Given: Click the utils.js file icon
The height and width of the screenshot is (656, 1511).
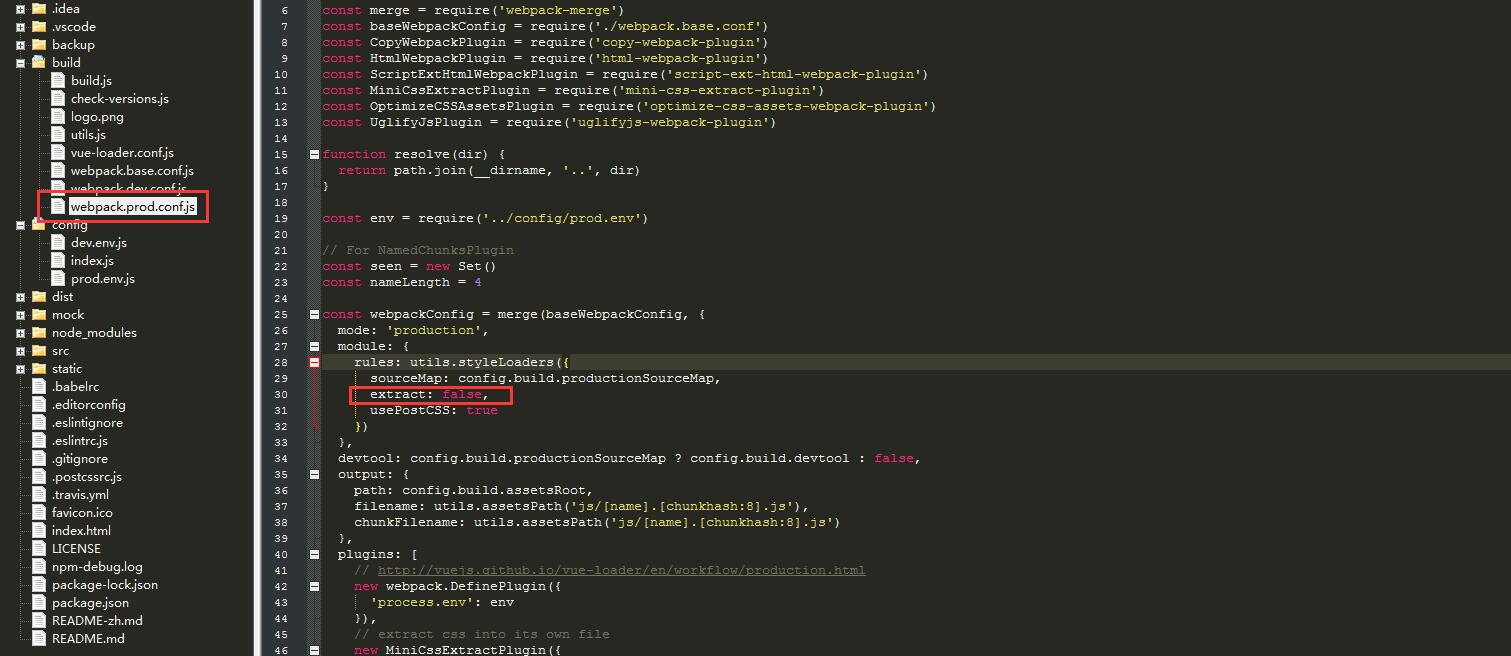Looking at the screenshot, I should coord(58,134).
